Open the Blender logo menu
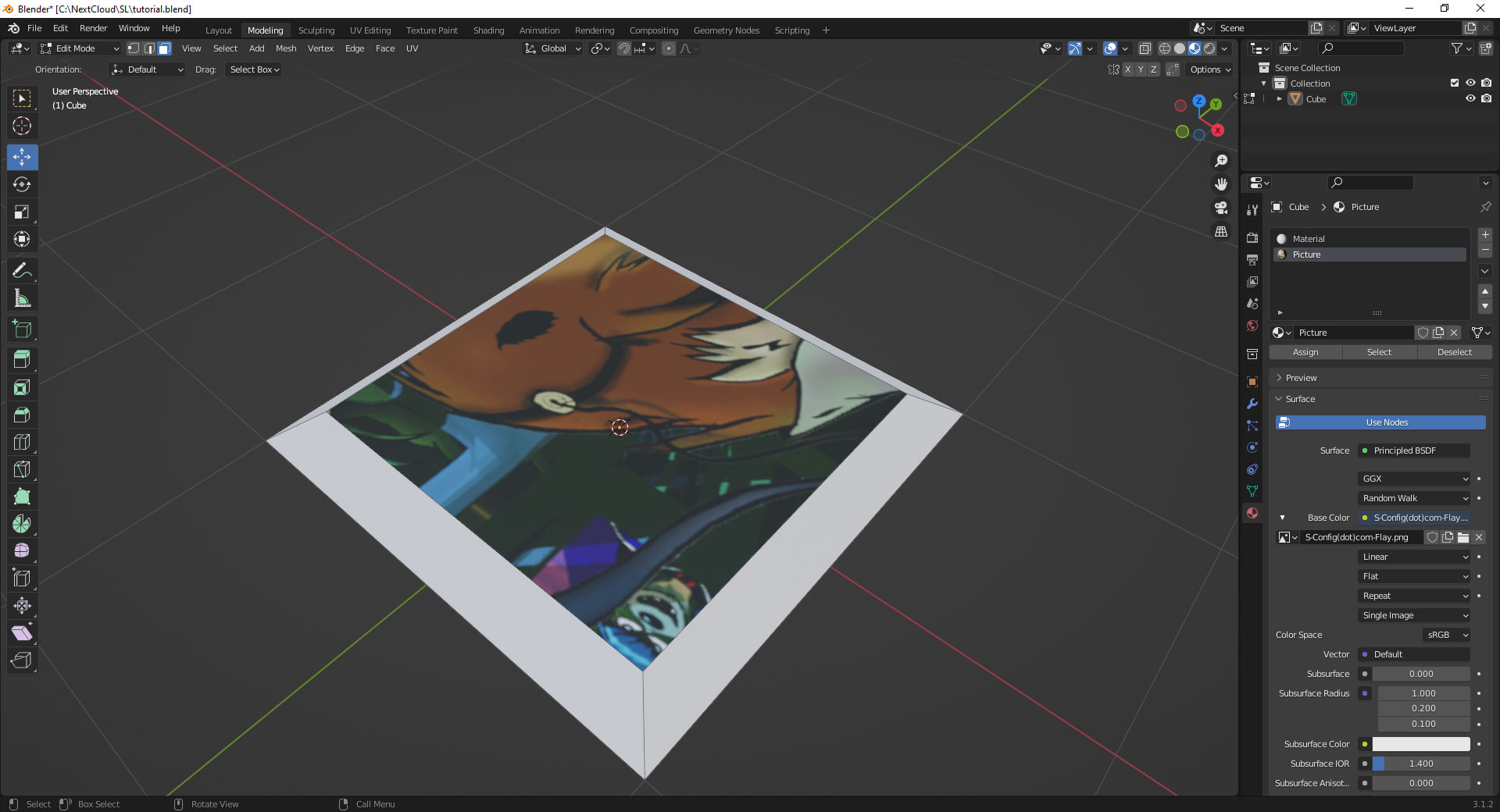The width and height of the screenshot is (1500, 812). pyautogui.click(x=13, y=28)
